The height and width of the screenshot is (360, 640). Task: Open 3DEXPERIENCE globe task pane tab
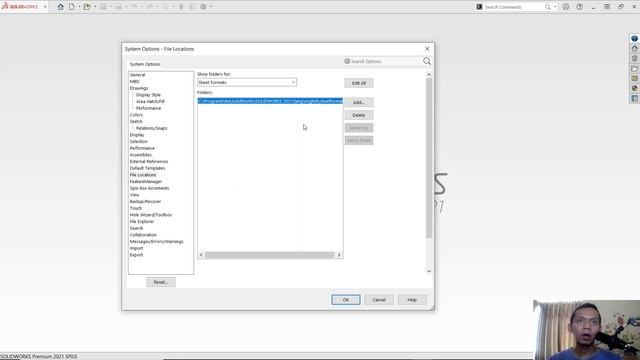coord(634,38)
